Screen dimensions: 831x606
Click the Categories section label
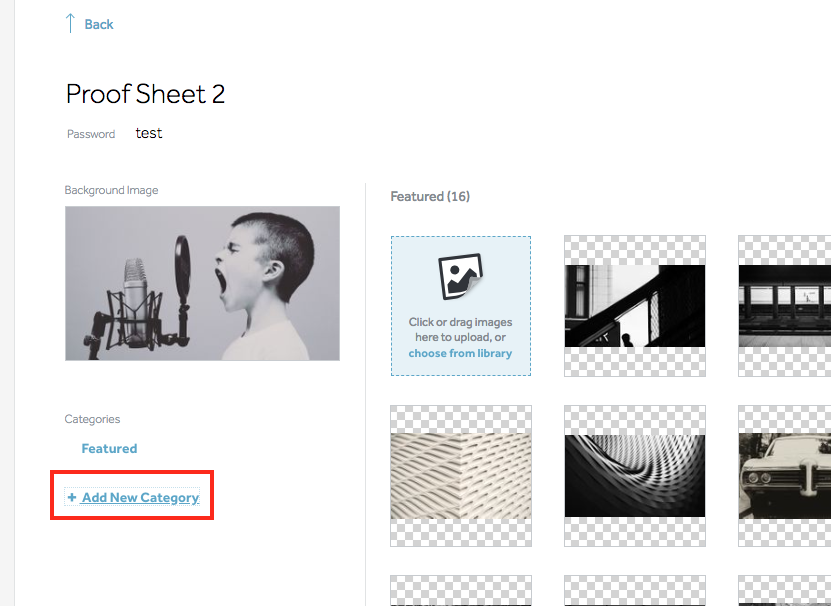[92, 419]
